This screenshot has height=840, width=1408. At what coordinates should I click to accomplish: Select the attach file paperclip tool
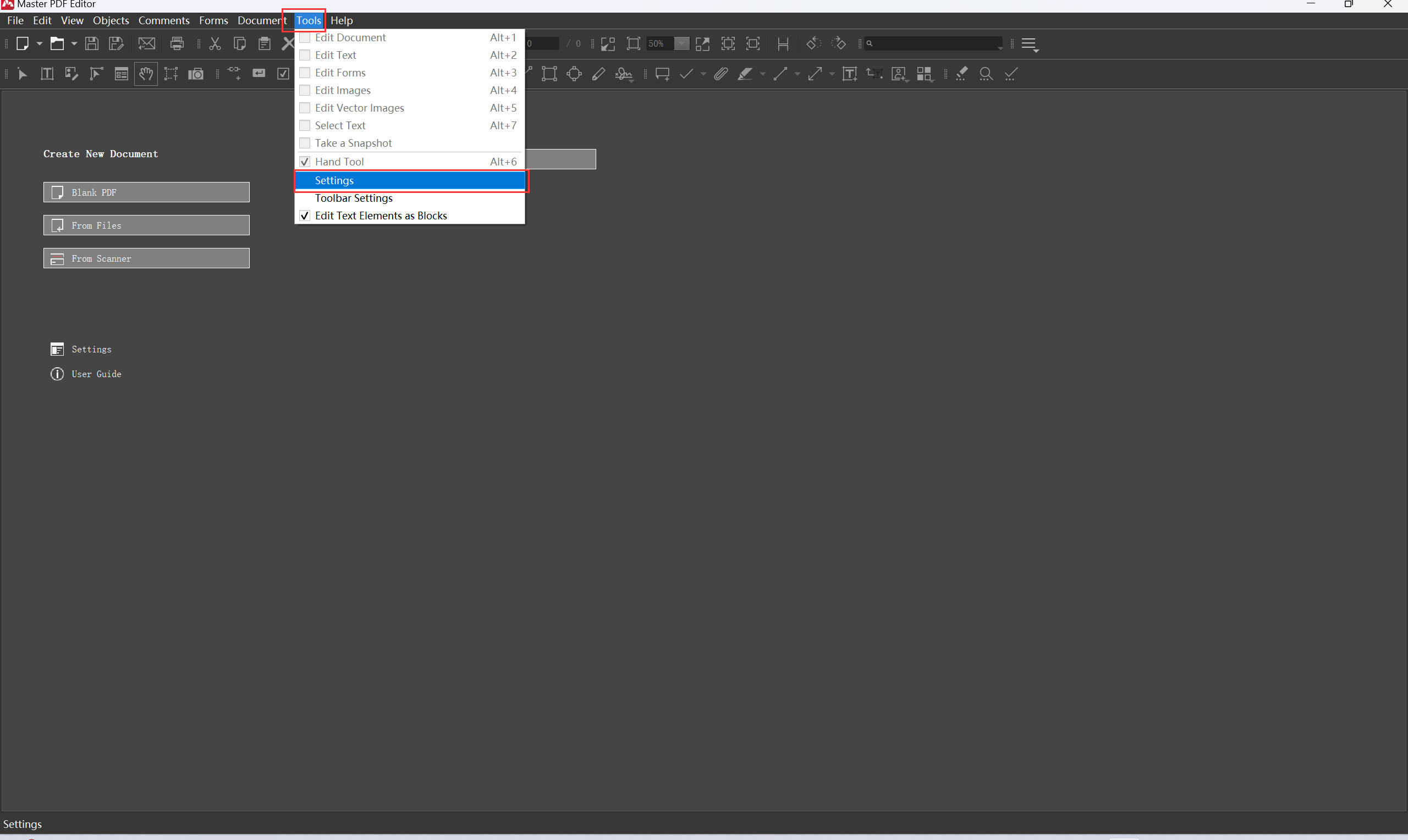click(720, 74)
